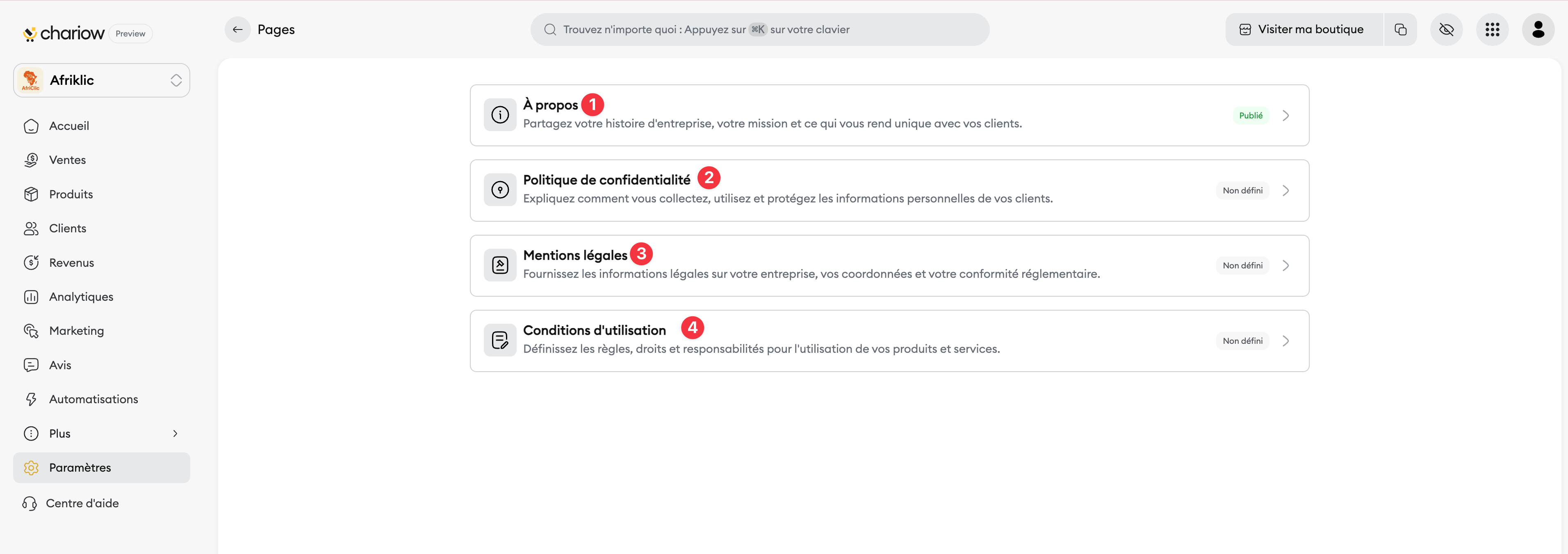Screen dimensions: 1568x554
Task: Click the Publié status badge
Action: click(1251, 116)
